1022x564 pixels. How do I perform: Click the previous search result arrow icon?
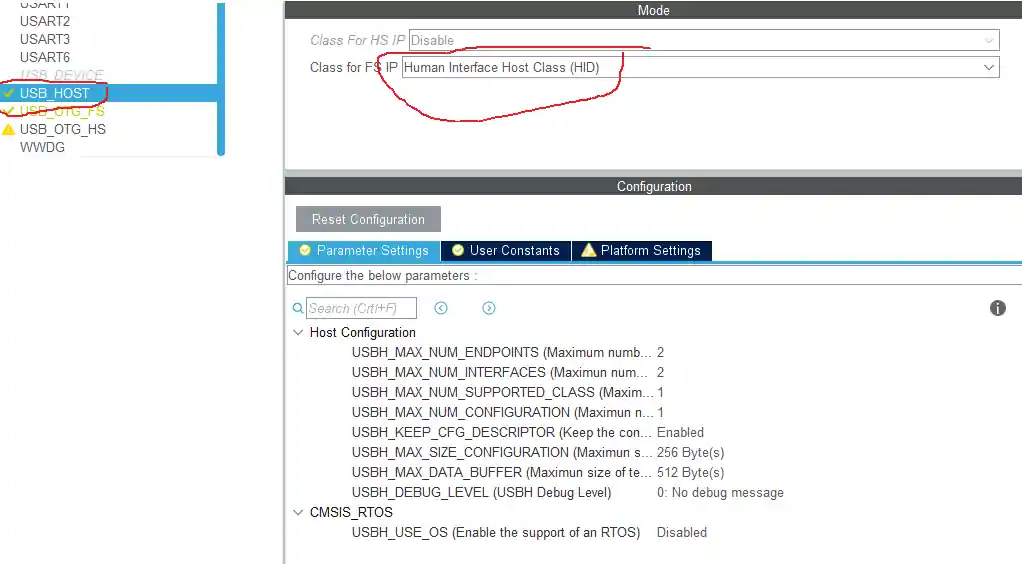point(441,308)
